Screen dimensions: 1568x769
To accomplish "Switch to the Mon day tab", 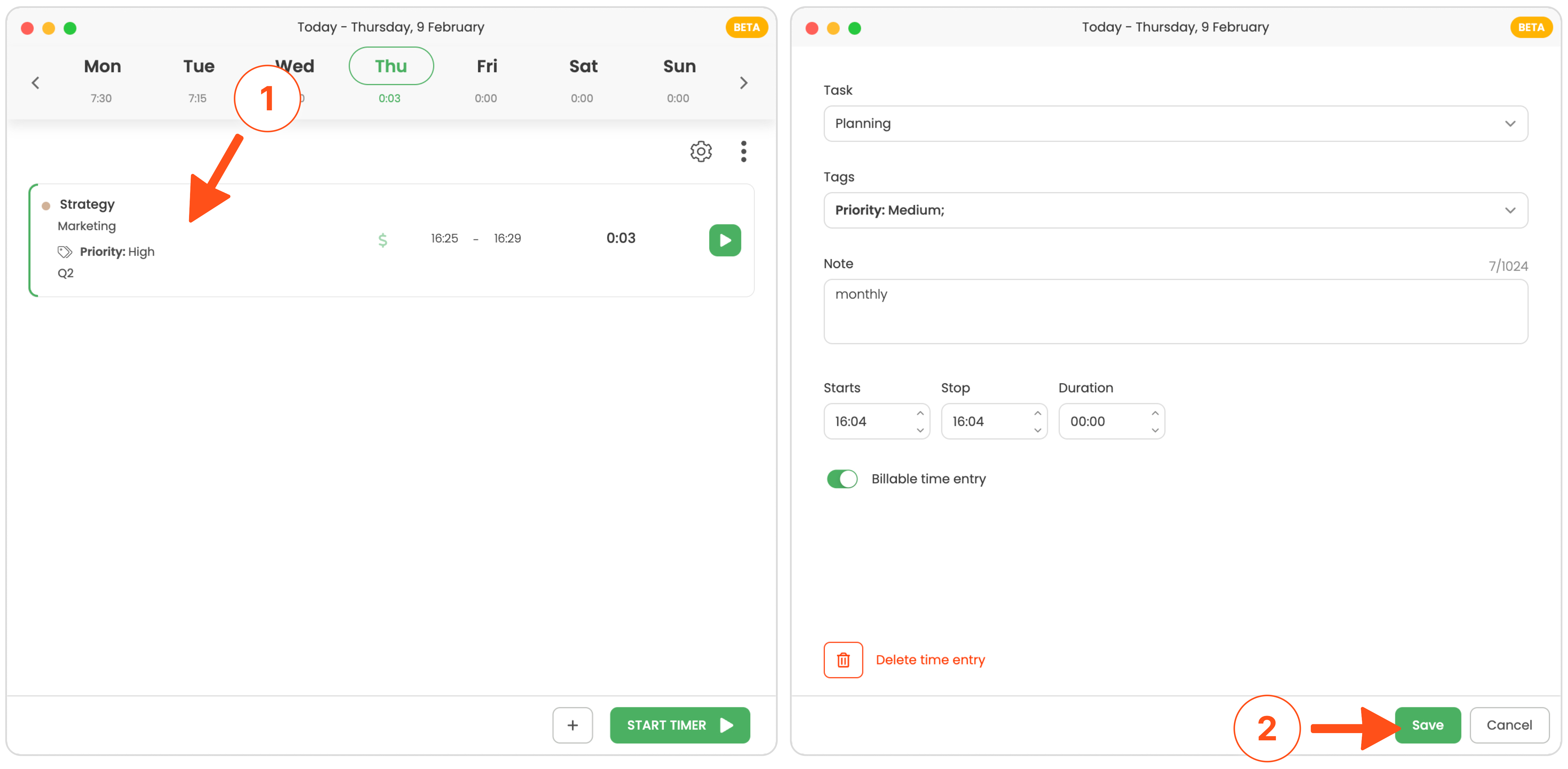I will 102,66.
